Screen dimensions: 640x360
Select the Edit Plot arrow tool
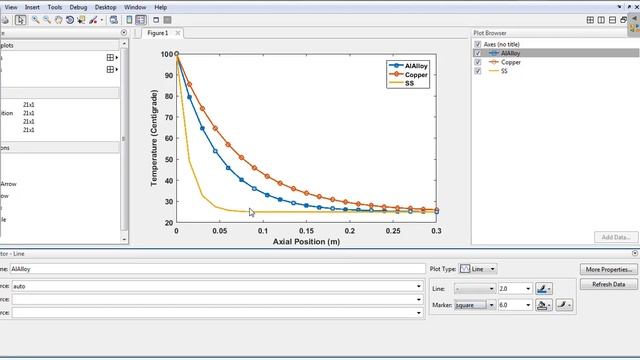click(20, 20)
